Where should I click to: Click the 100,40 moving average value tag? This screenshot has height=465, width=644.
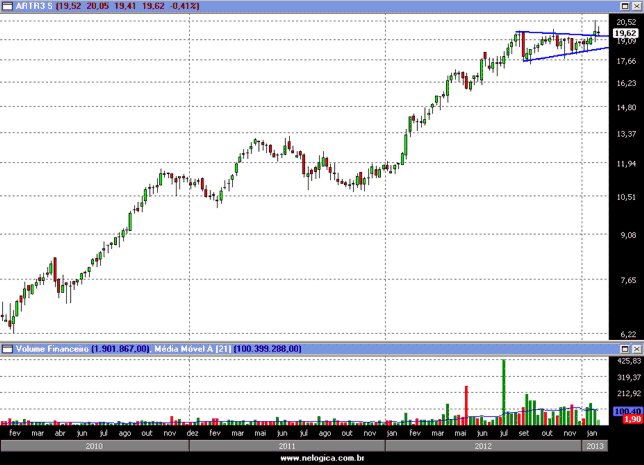point(625,411)
